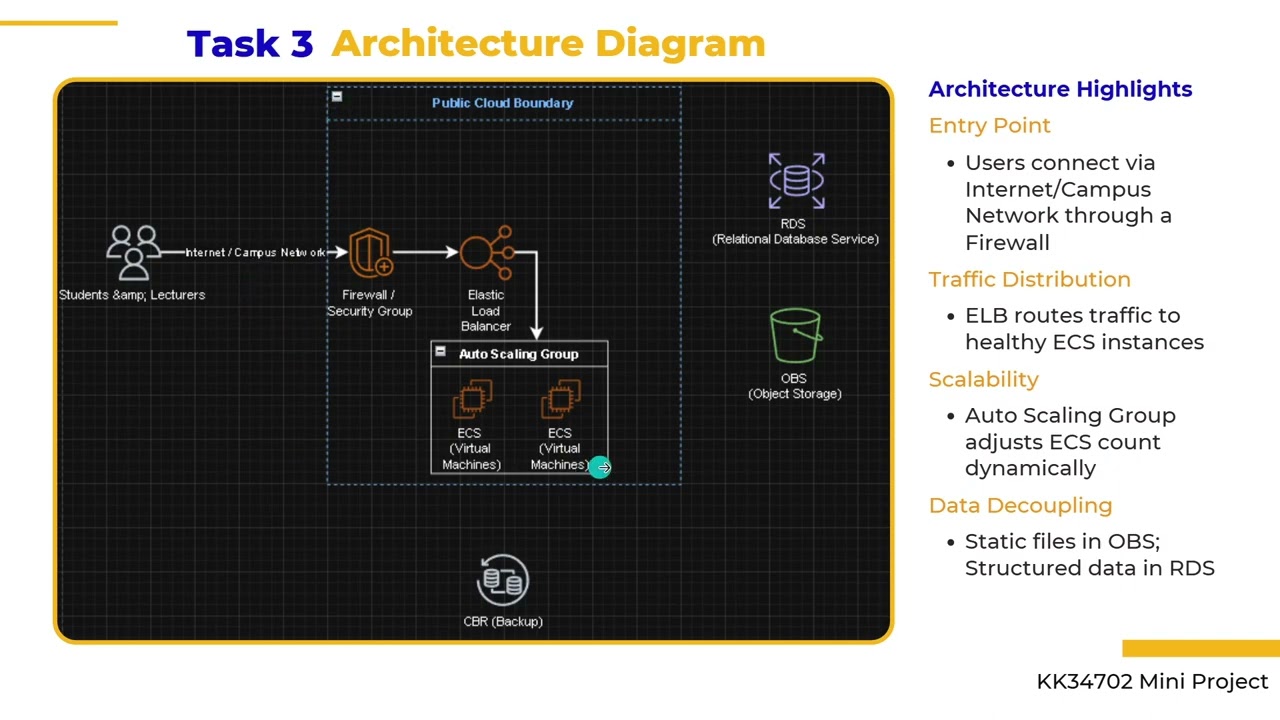Select the Firewall / Security Group shield icon

[370, 253]
